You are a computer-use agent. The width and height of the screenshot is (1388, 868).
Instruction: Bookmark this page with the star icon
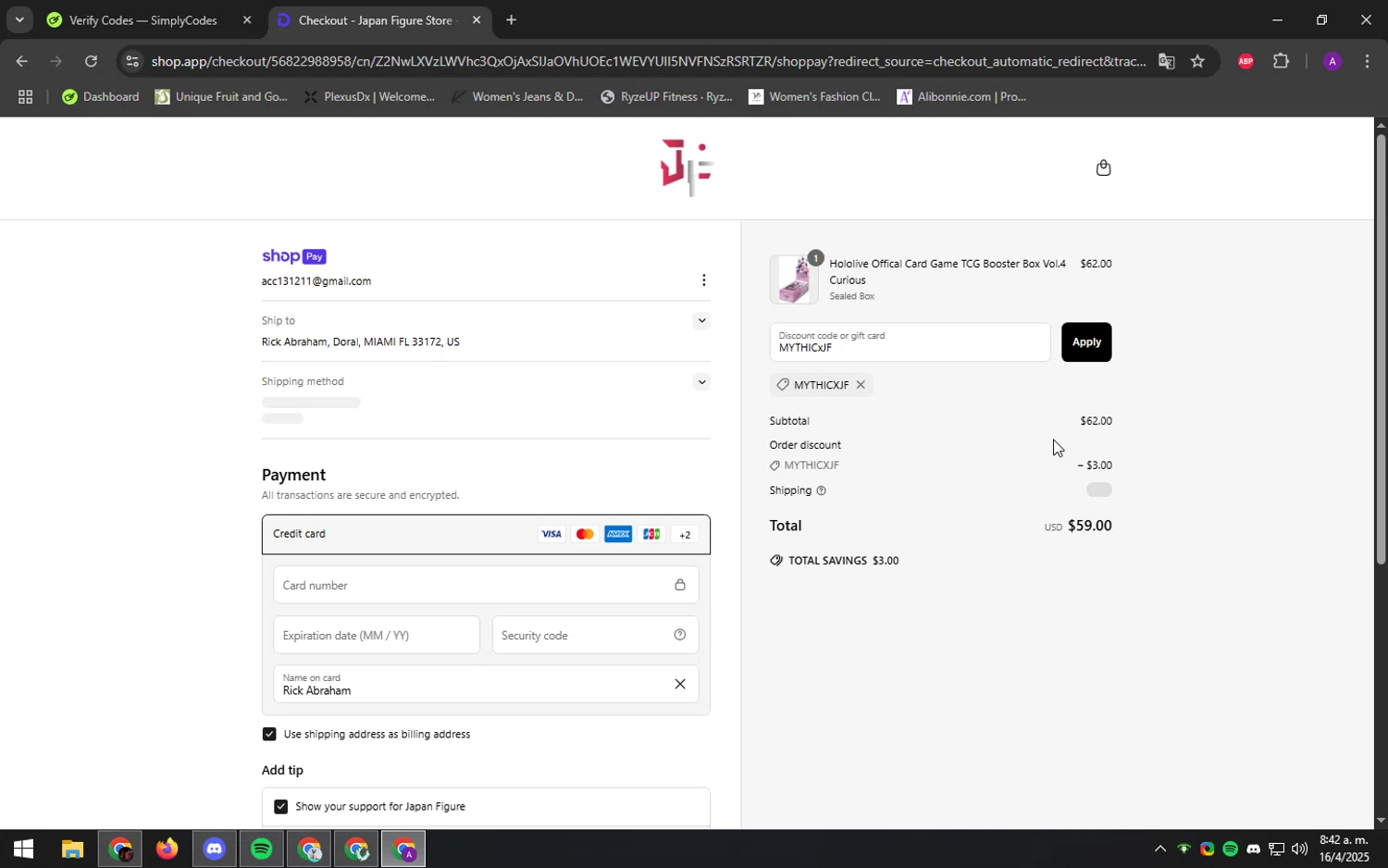tap(1197, 62)
